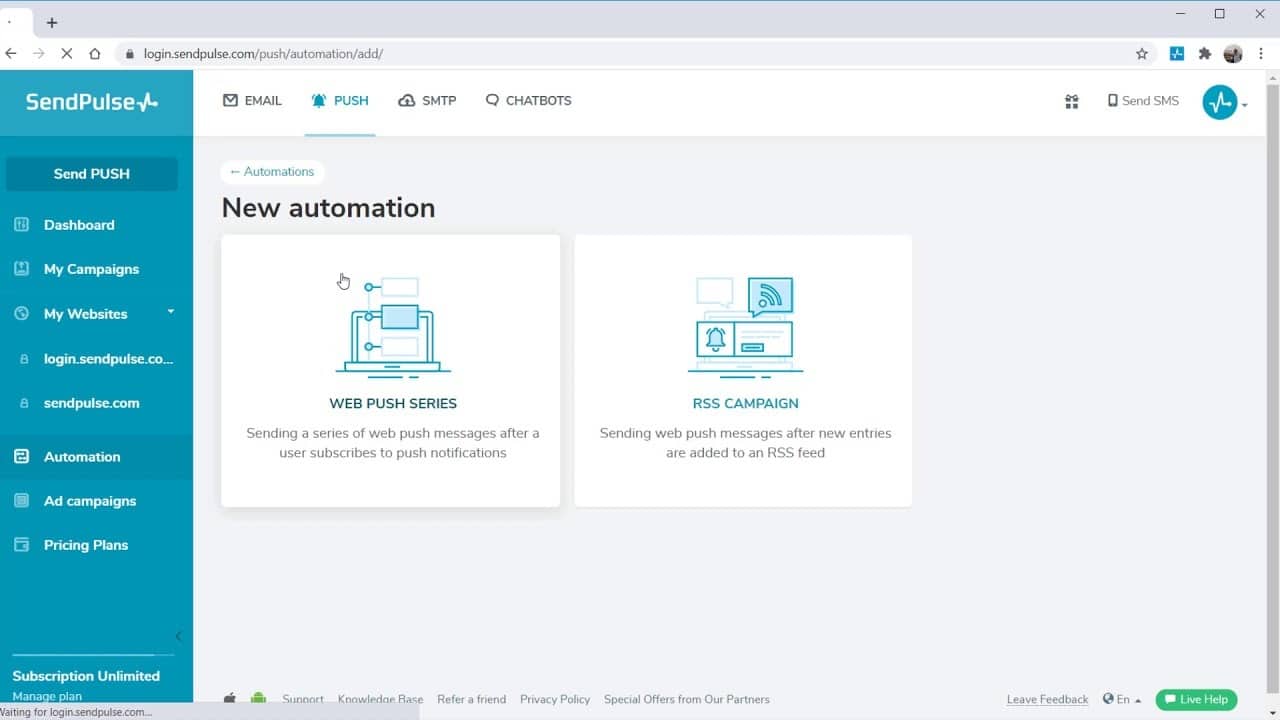The image size is (1280, 720).
Task: Click the Send PUSH button
Action: coord(92,174)
